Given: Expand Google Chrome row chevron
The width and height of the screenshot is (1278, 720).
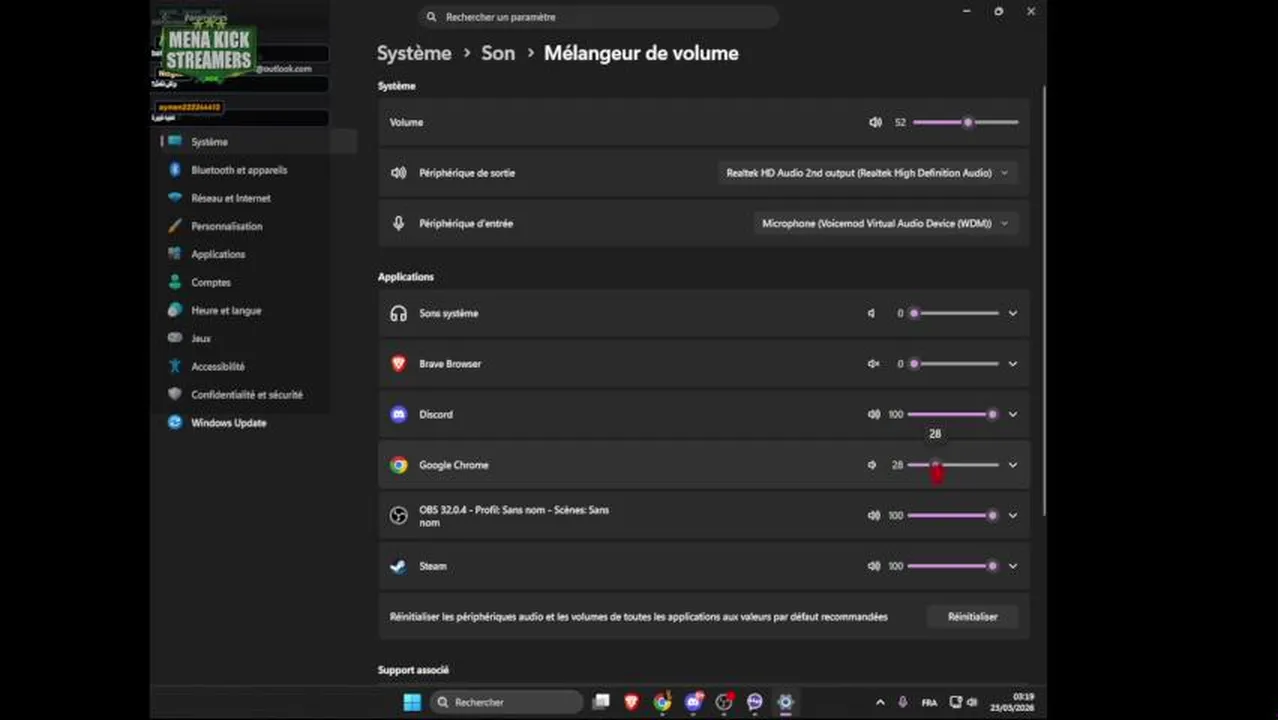Looking at the screenshot, I should click(1013, 465).
